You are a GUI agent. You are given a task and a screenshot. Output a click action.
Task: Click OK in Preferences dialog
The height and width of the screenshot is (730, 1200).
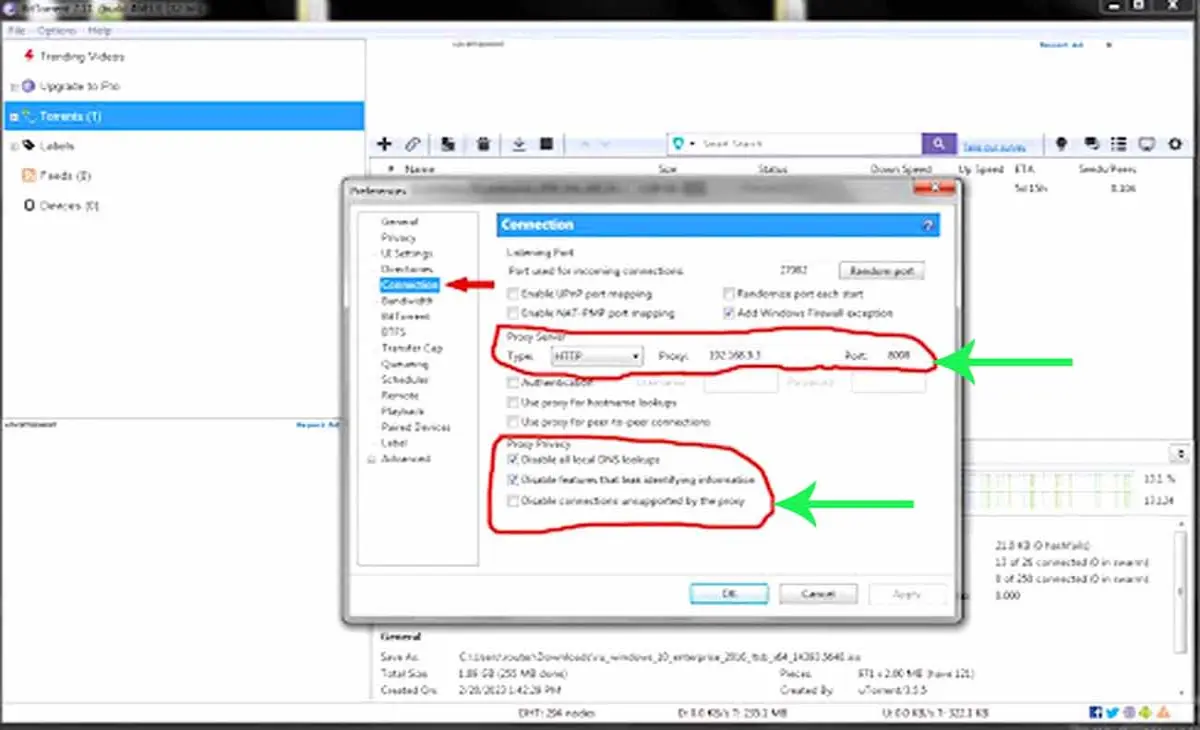tap(729, 593)
